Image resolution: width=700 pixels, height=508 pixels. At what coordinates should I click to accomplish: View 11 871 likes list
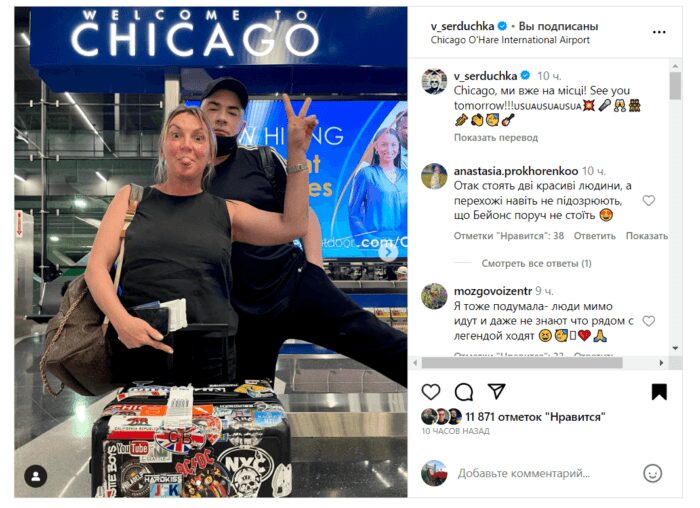535,417
